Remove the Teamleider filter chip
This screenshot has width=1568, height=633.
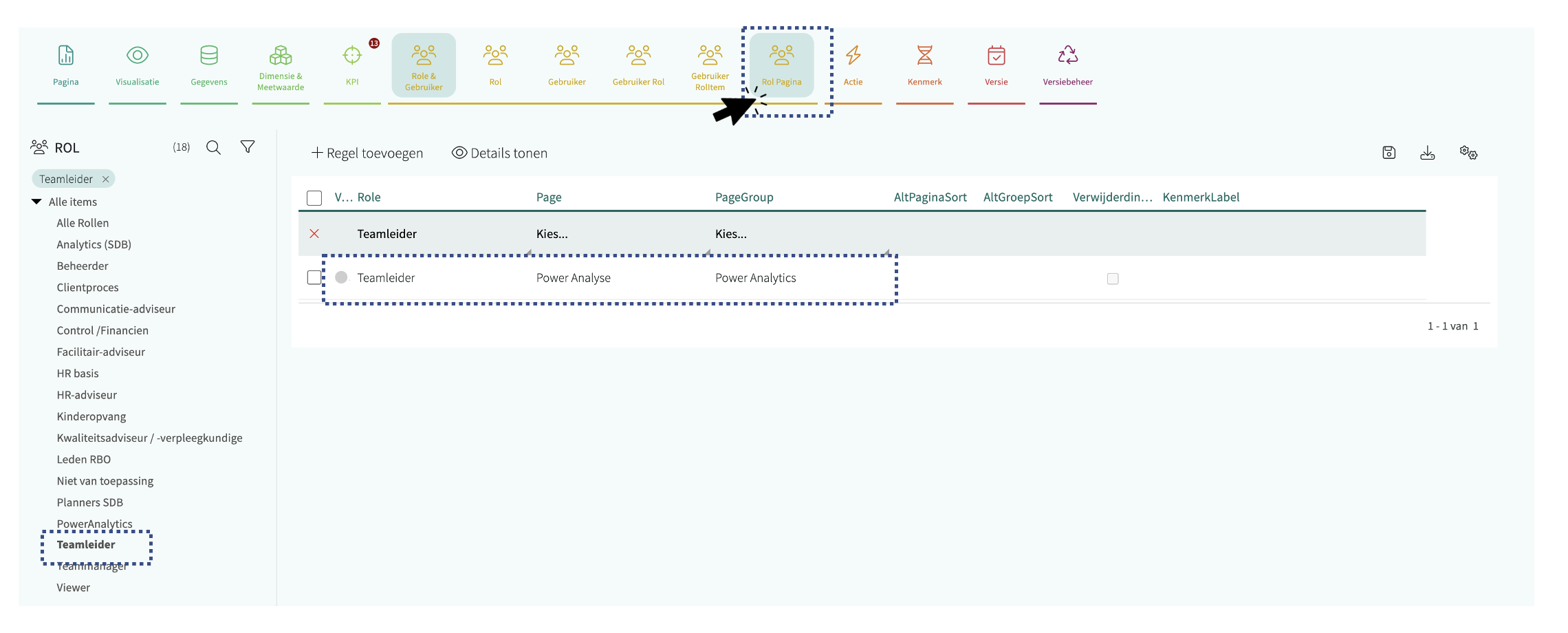[x=106, y=180]
